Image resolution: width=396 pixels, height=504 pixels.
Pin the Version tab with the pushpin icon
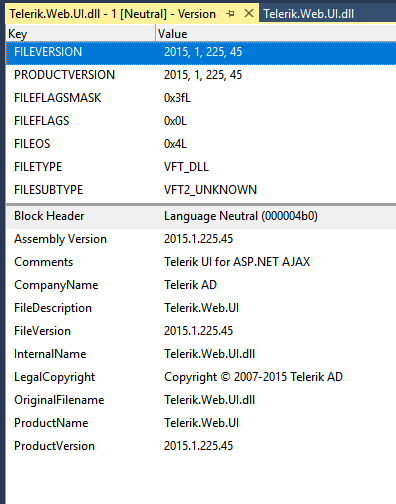point(230,14)
